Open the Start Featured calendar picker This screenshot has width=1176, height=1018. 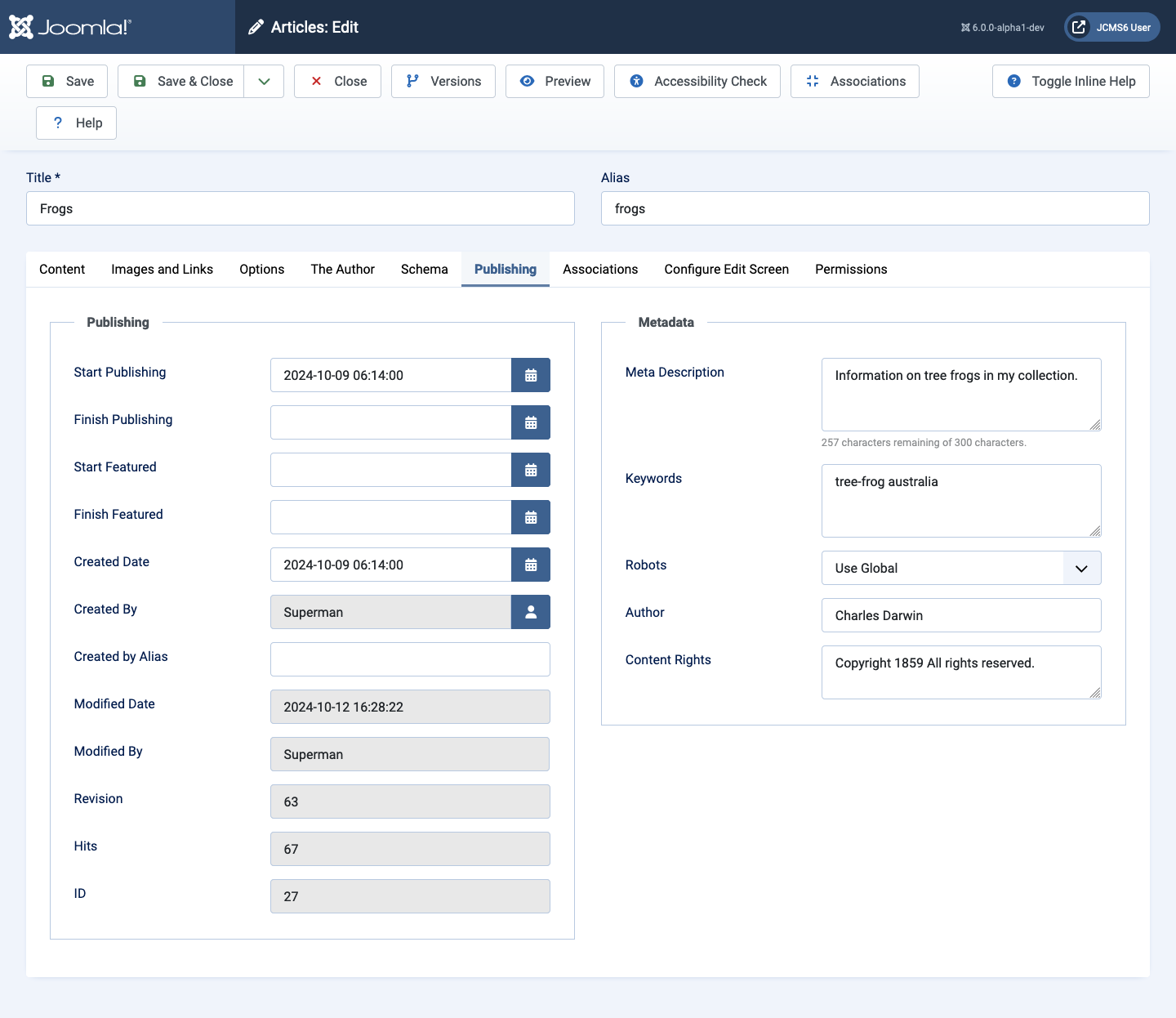531,470
